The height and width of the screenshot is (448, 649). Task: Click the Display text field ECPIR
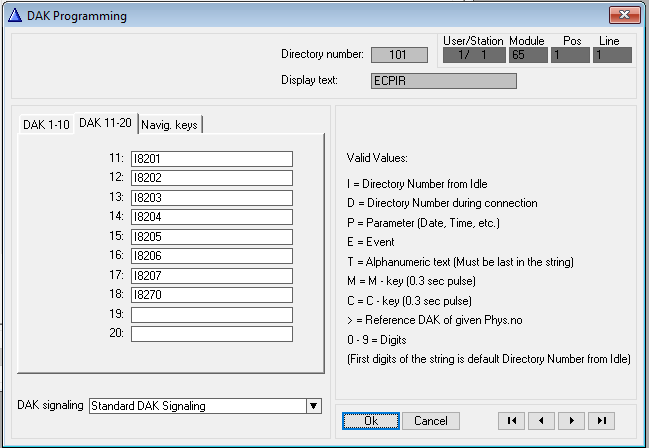click(x=444, y=81)
